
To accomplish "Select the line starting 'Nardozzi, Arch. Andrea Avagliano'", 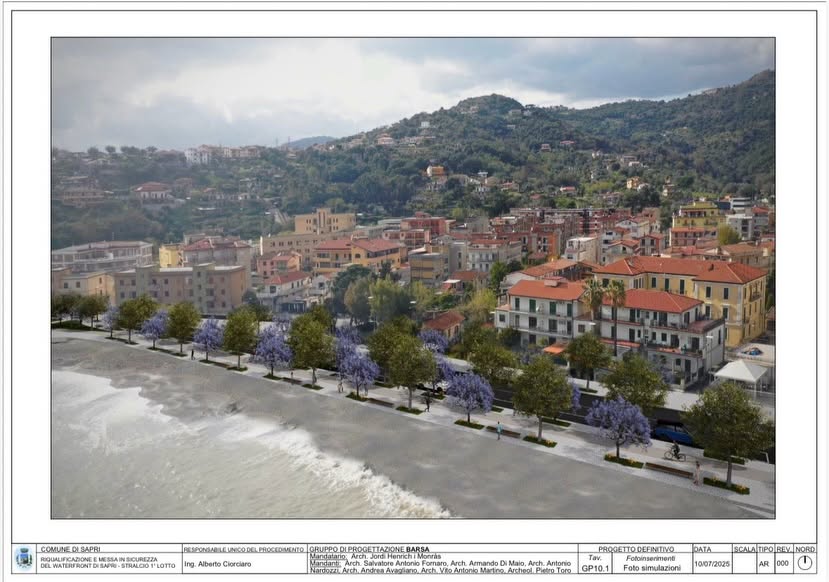I will (440, 570).
